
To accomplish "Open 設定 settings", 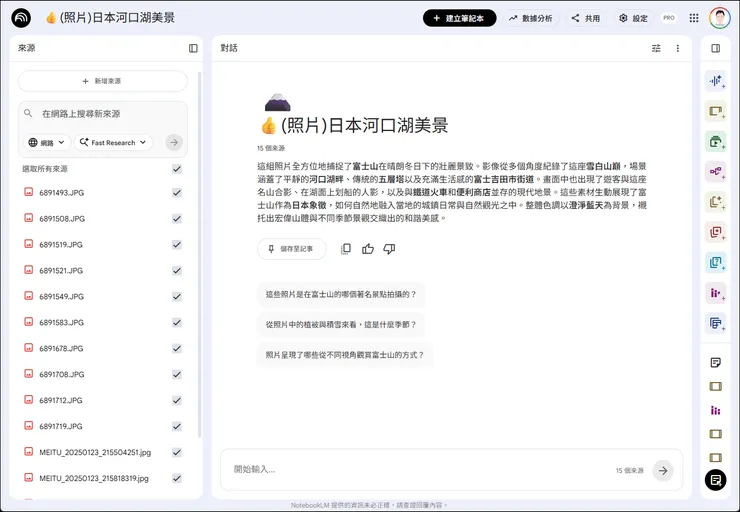I will (x=633, y=18).
